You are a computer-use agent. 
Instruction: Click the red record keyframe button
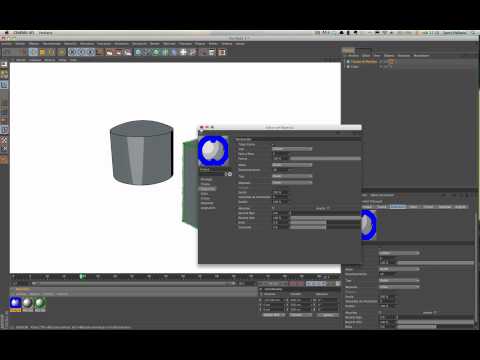[293, 284]
